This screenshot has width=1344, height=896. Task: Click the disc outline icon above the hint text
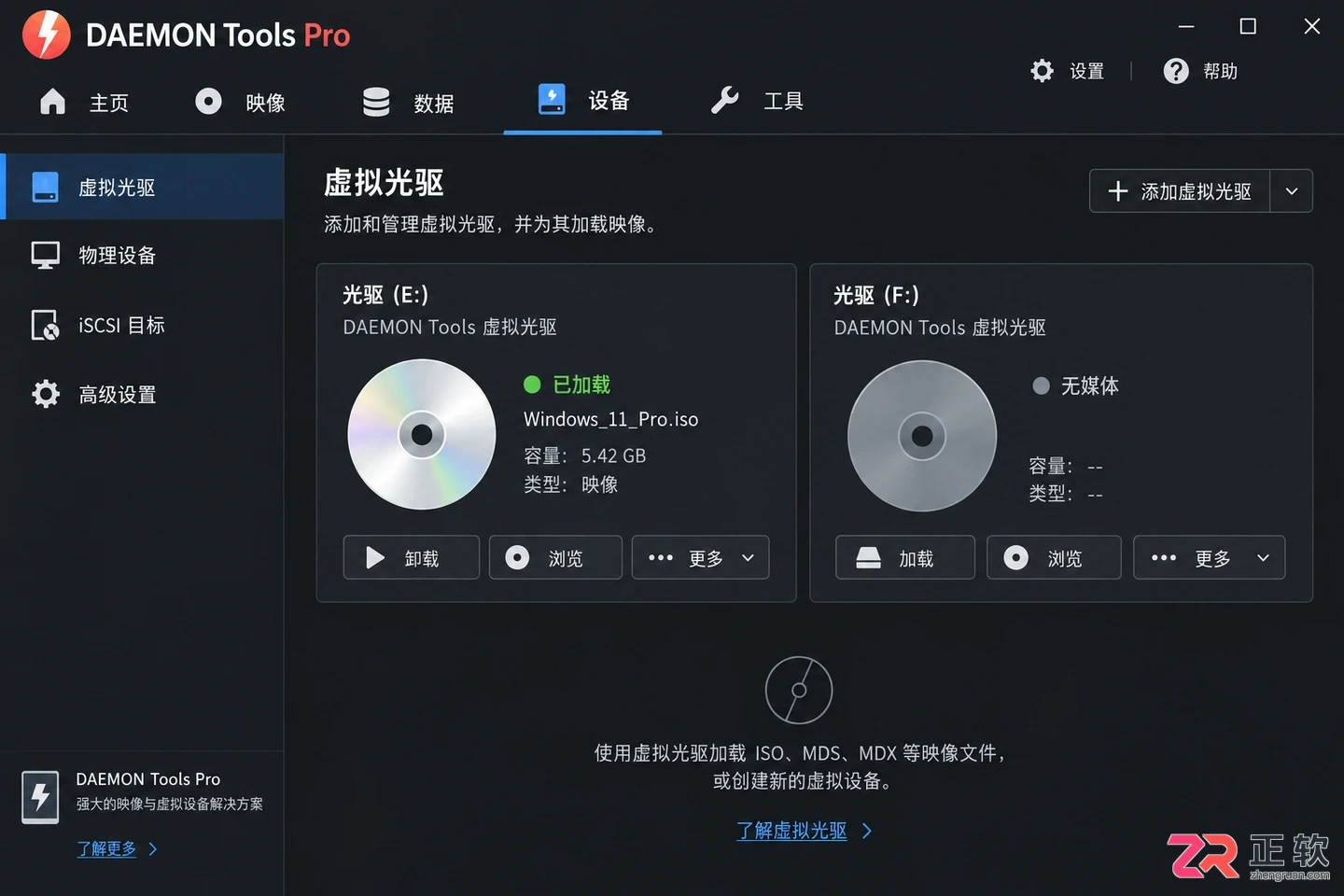pos(799,691)
